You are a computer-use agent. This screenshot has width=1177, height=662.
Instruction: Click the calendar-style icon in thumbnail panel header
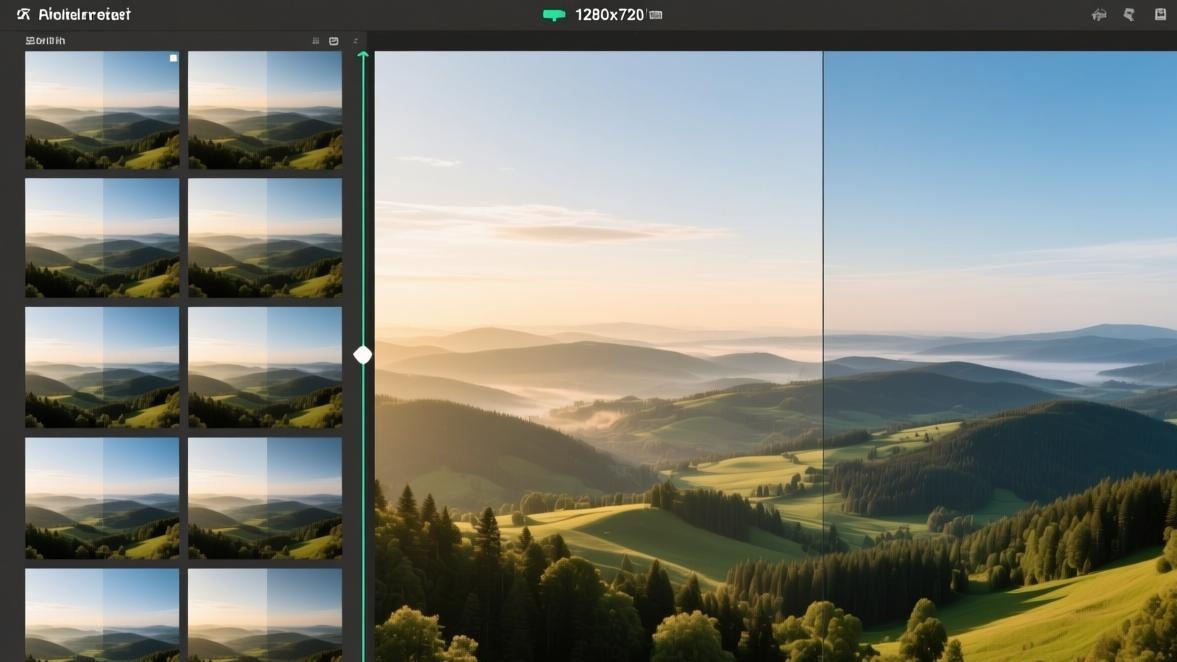pos(334,41)
